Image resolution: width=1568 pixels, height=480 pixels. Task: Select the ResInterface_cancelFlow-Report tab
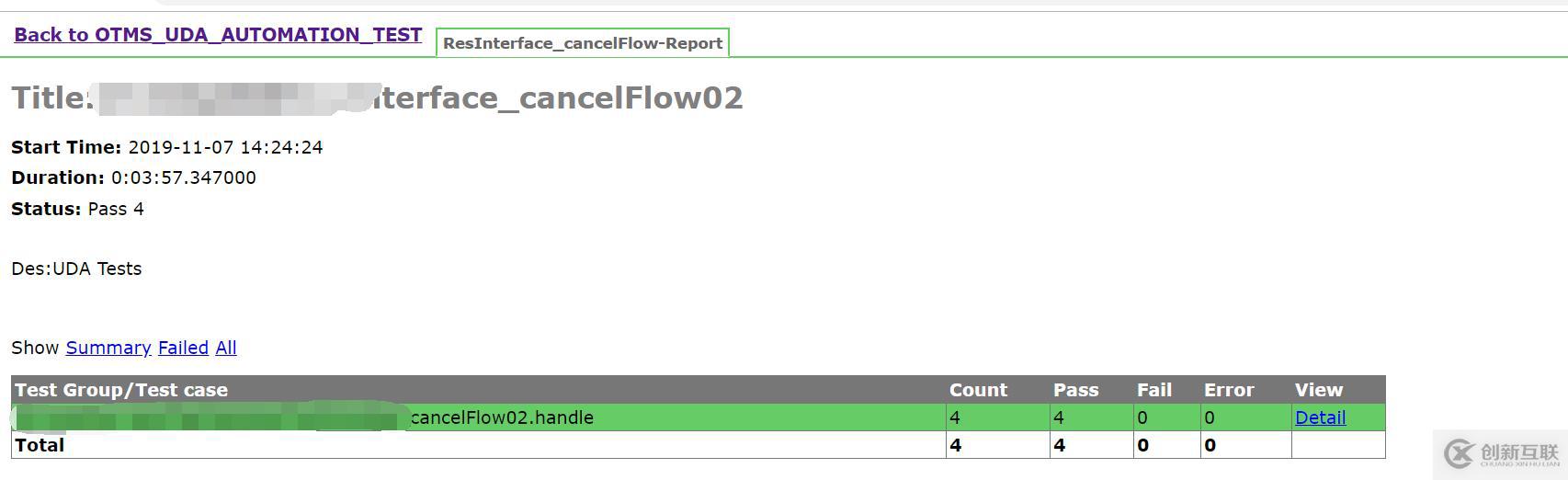click(583, 43)
